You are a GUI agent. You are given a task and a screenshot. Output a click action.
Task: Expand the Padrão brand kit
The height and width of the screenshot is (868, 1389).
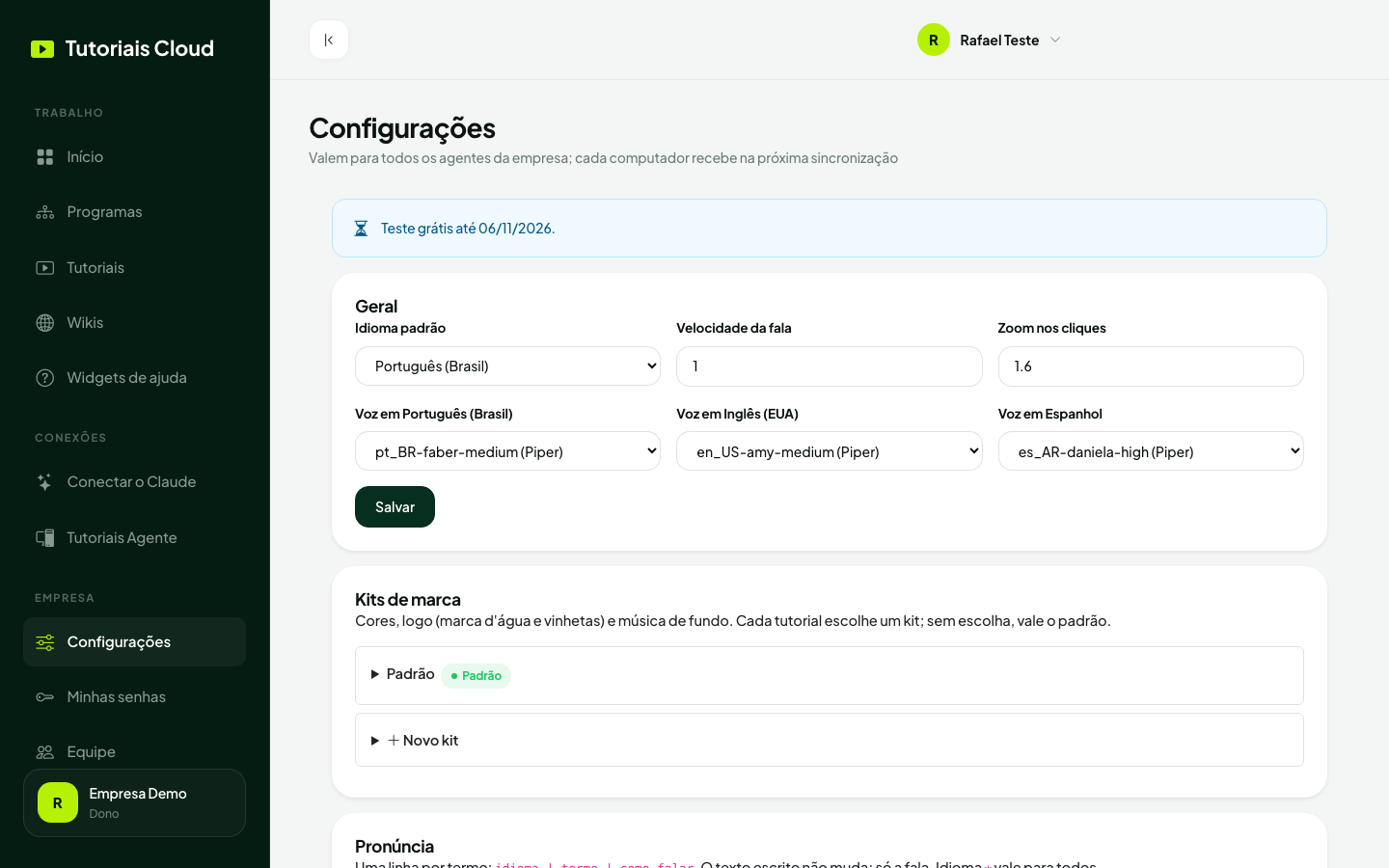point(830,675)
